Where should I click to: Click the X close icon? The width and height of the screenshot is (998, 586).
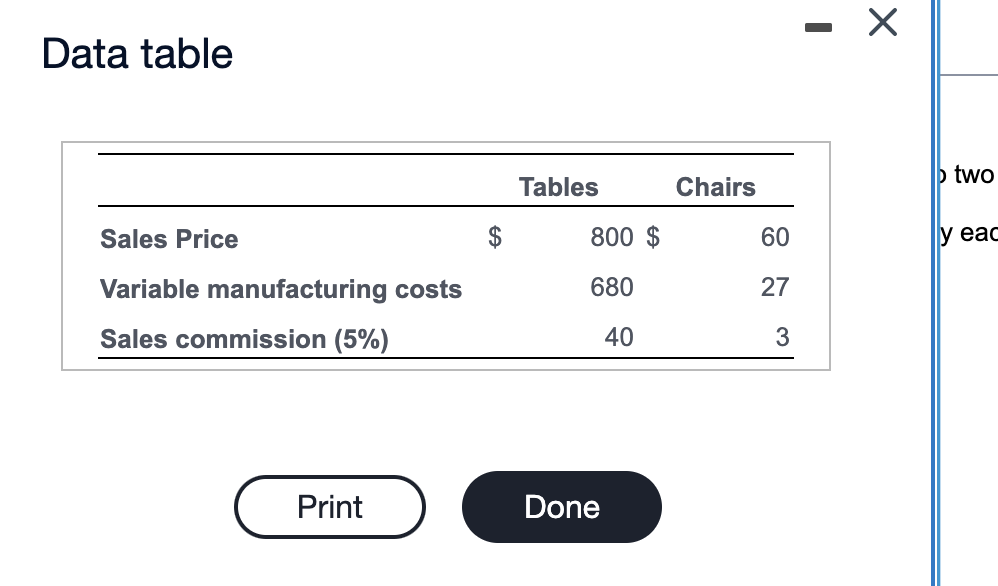(x=881, y=23)
